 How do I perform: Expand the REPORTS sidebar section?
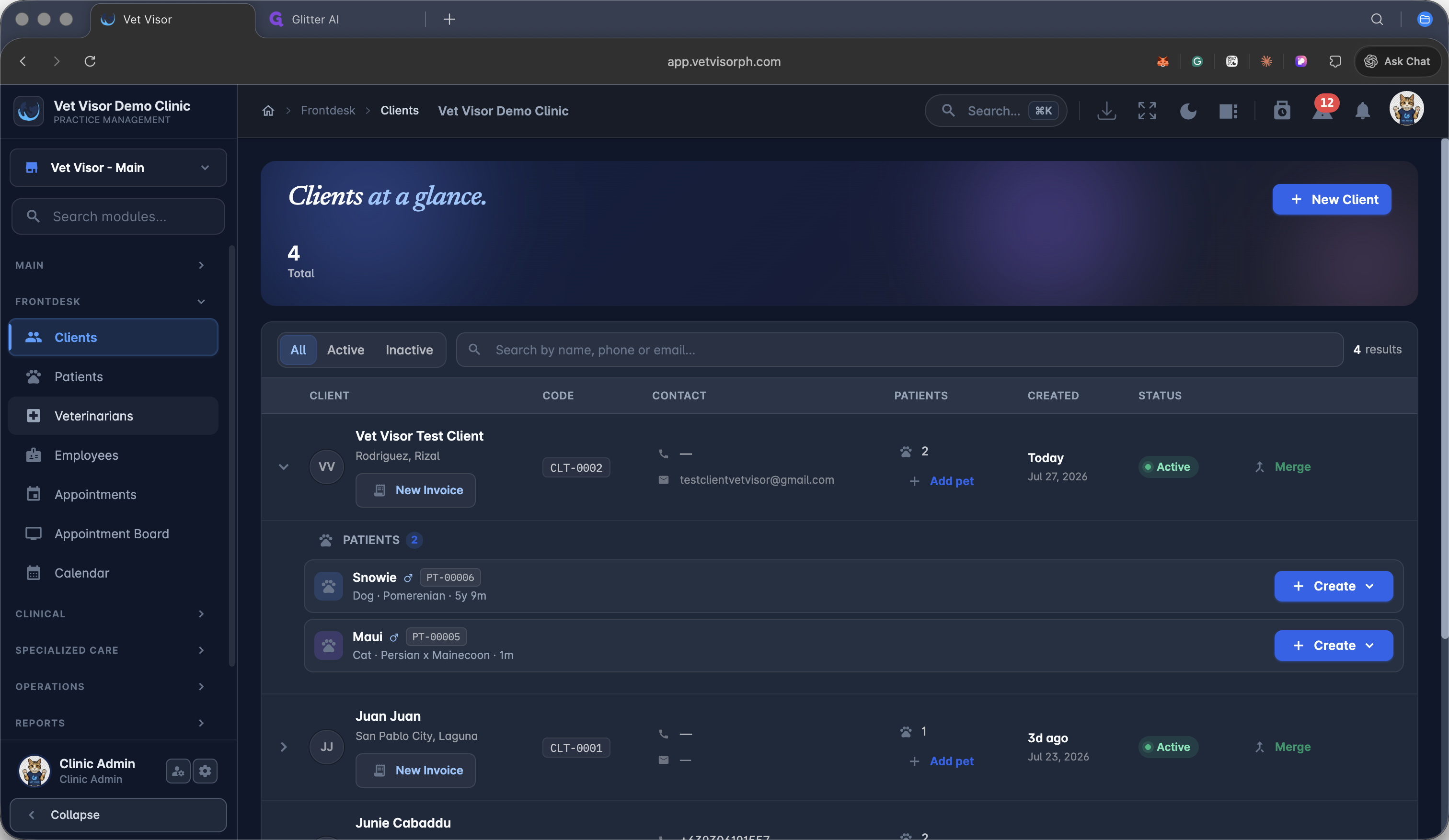point(110,723)
